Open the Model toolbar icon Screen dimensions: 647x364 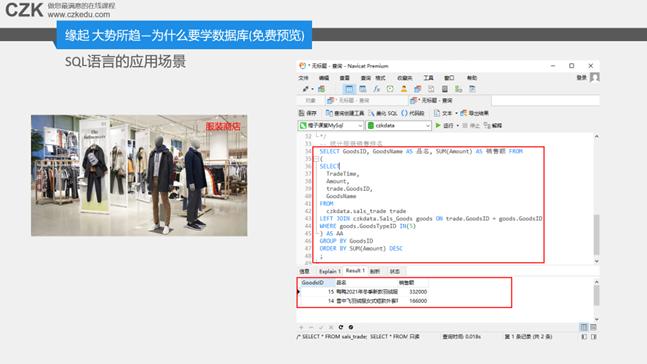[x=472, y=89]
